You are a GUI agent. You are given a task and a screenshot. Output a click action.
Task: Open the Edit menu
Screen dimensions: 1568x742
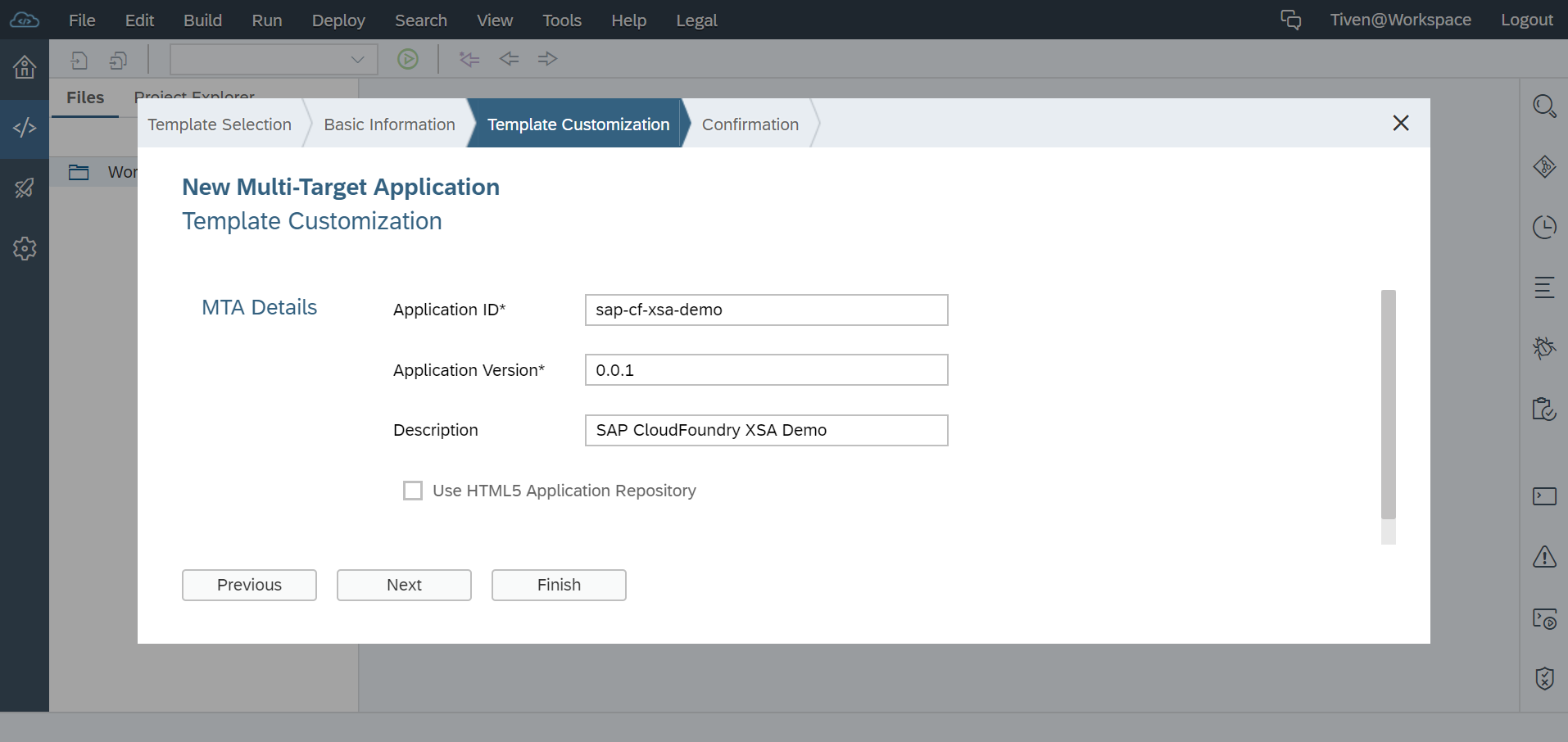click(139, 20)
